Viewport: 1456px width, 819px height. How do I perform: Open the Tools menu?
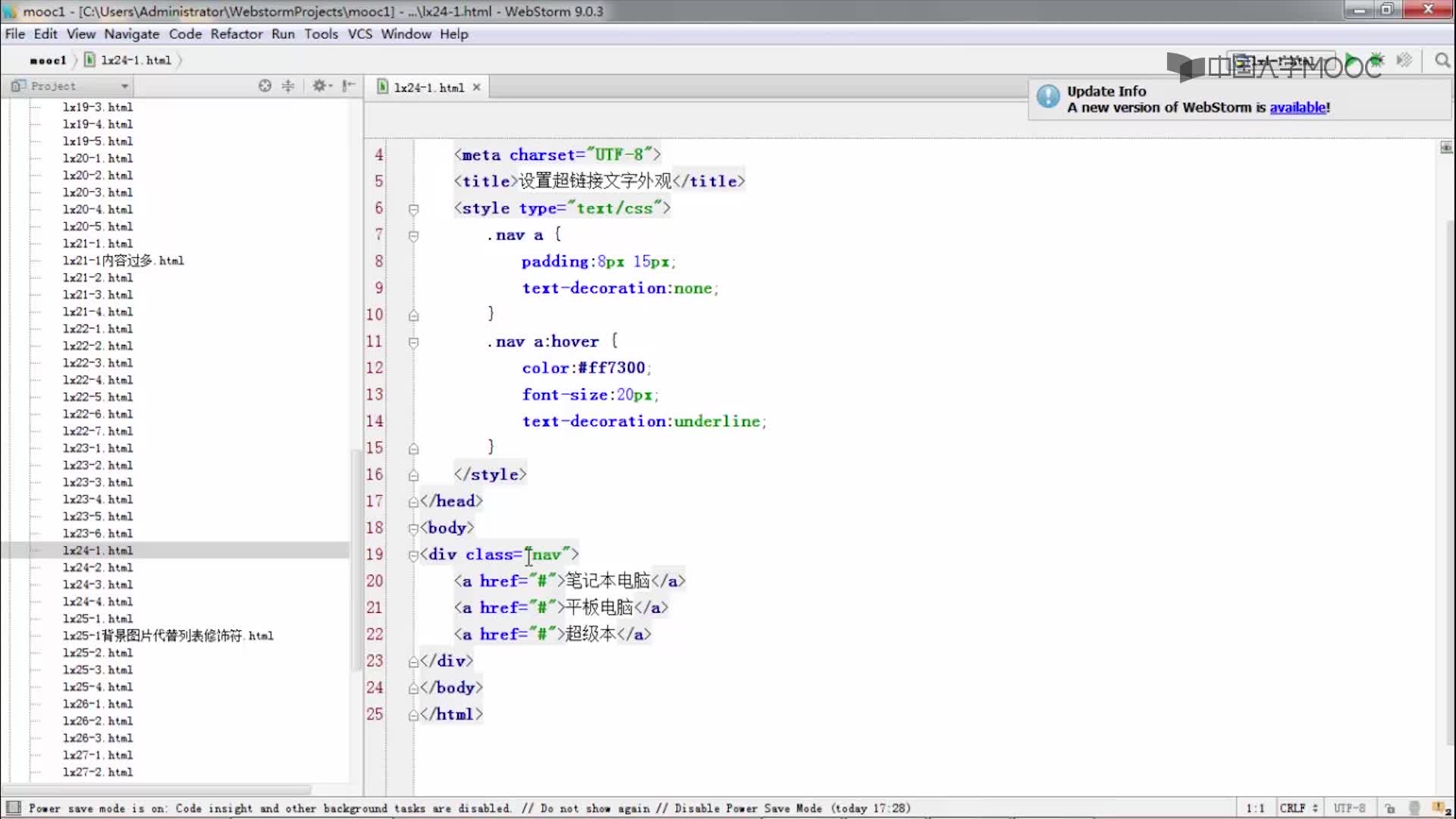click(321, 34)
